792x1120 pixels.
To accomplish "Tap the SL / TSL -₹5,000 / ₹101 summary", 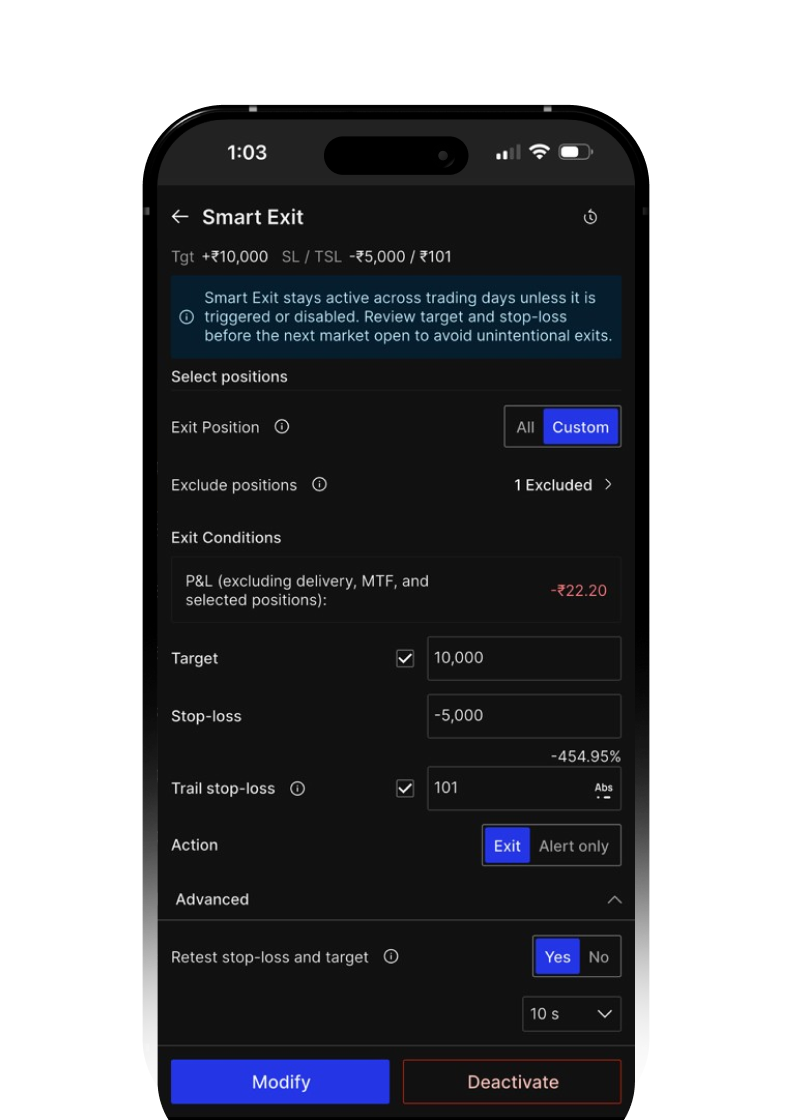I will (x=366, y=256).
